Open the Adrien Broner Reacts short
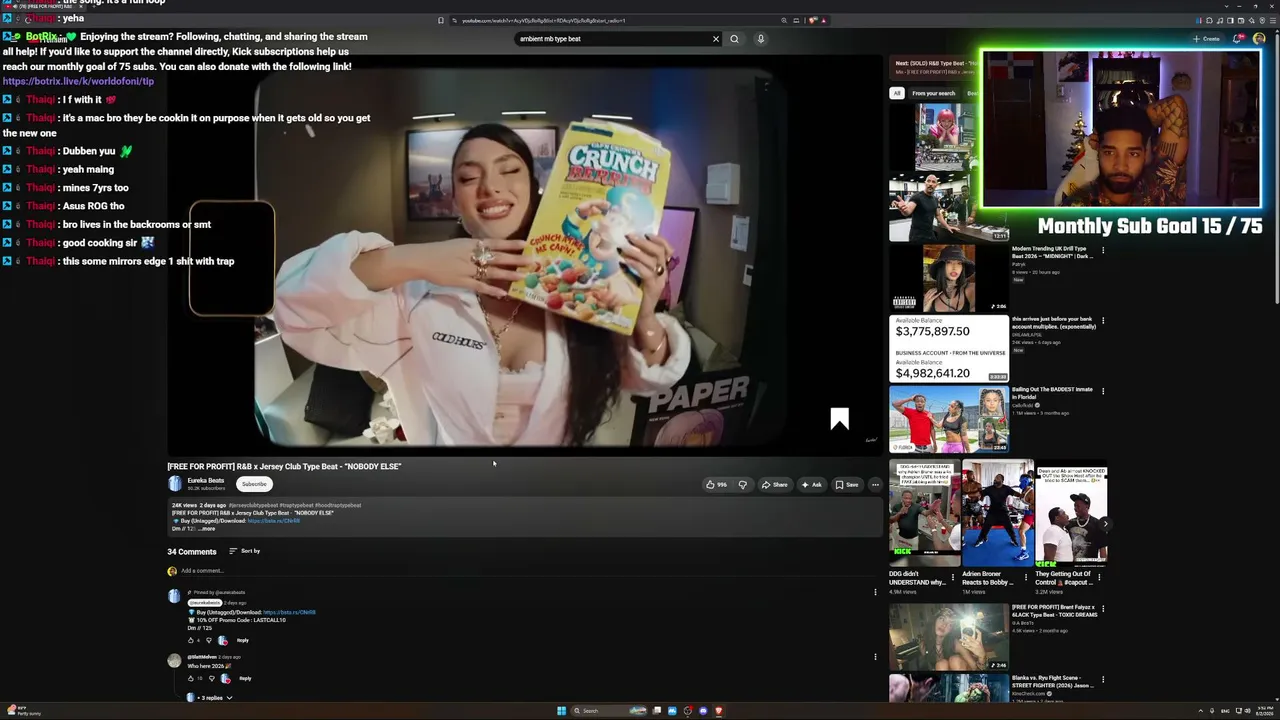This screenshot has width=1280, height=720. point(997,513)
